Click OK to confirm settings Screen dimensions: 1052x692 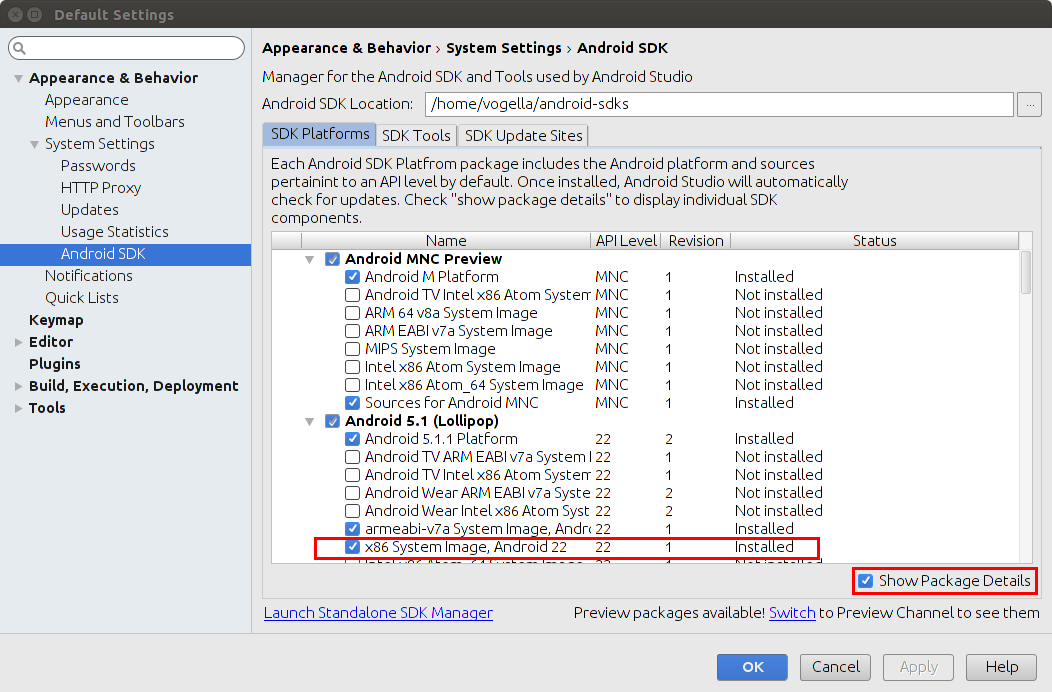752,667
